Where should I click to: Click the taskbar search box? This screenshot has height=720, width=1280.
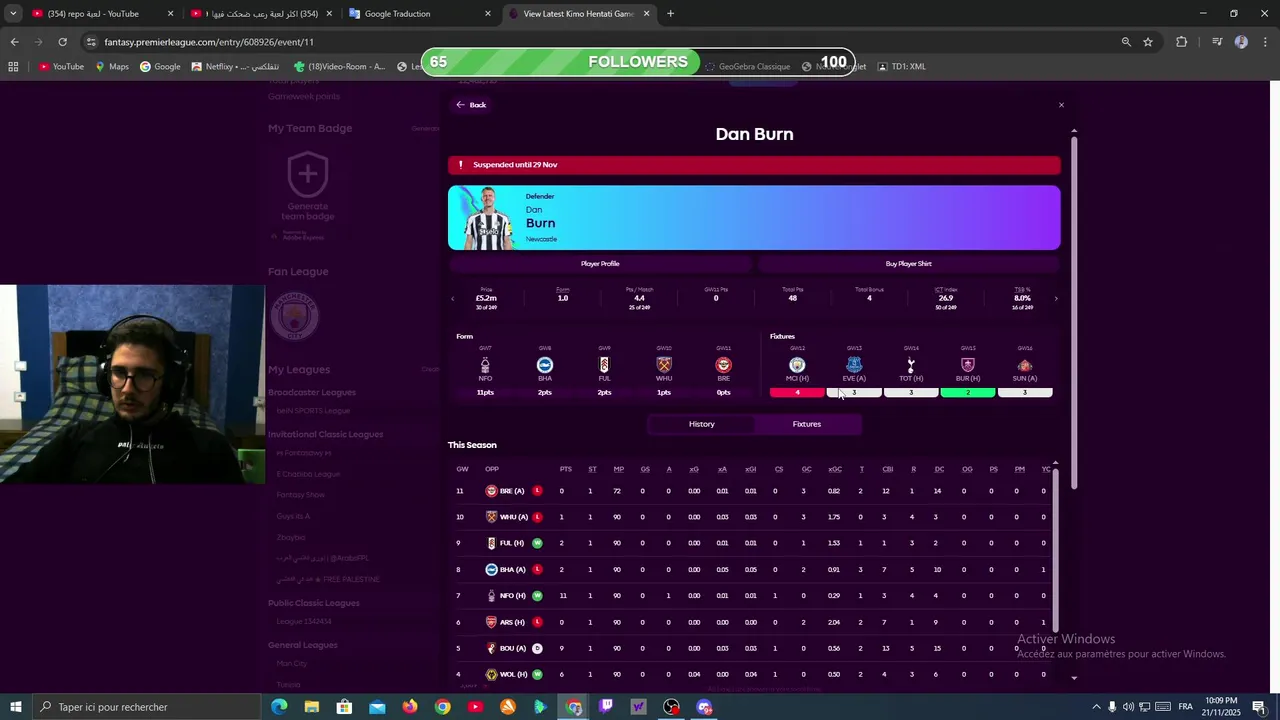[146, 707]
